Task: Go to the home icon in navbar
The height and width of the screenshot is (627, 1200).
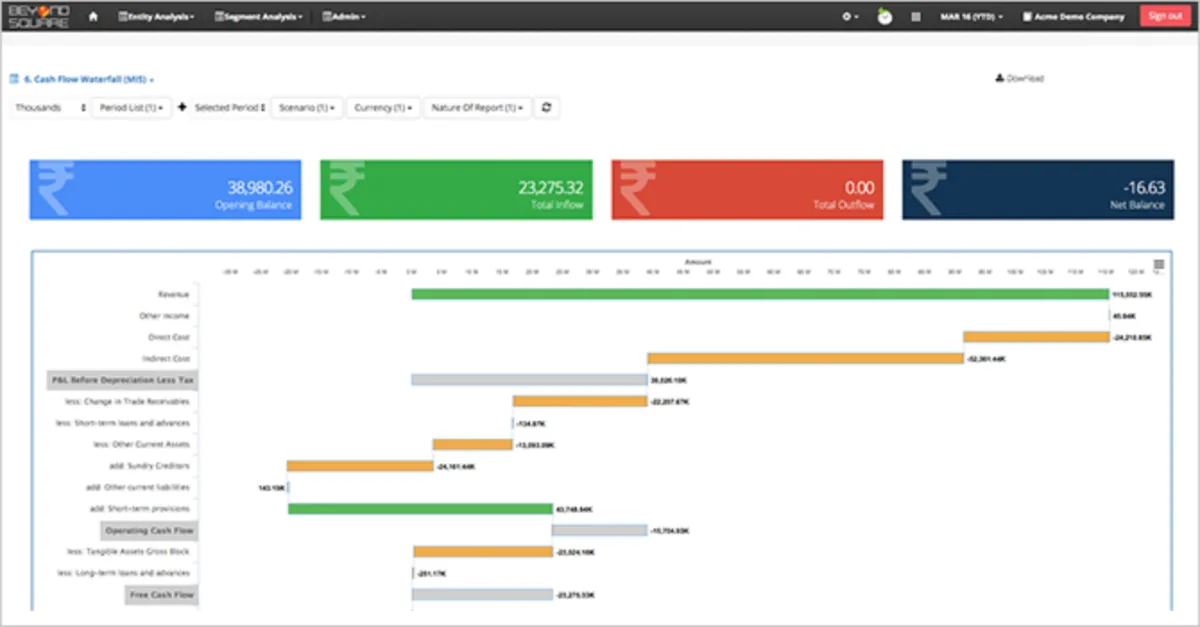Action: tap(93, 16)
